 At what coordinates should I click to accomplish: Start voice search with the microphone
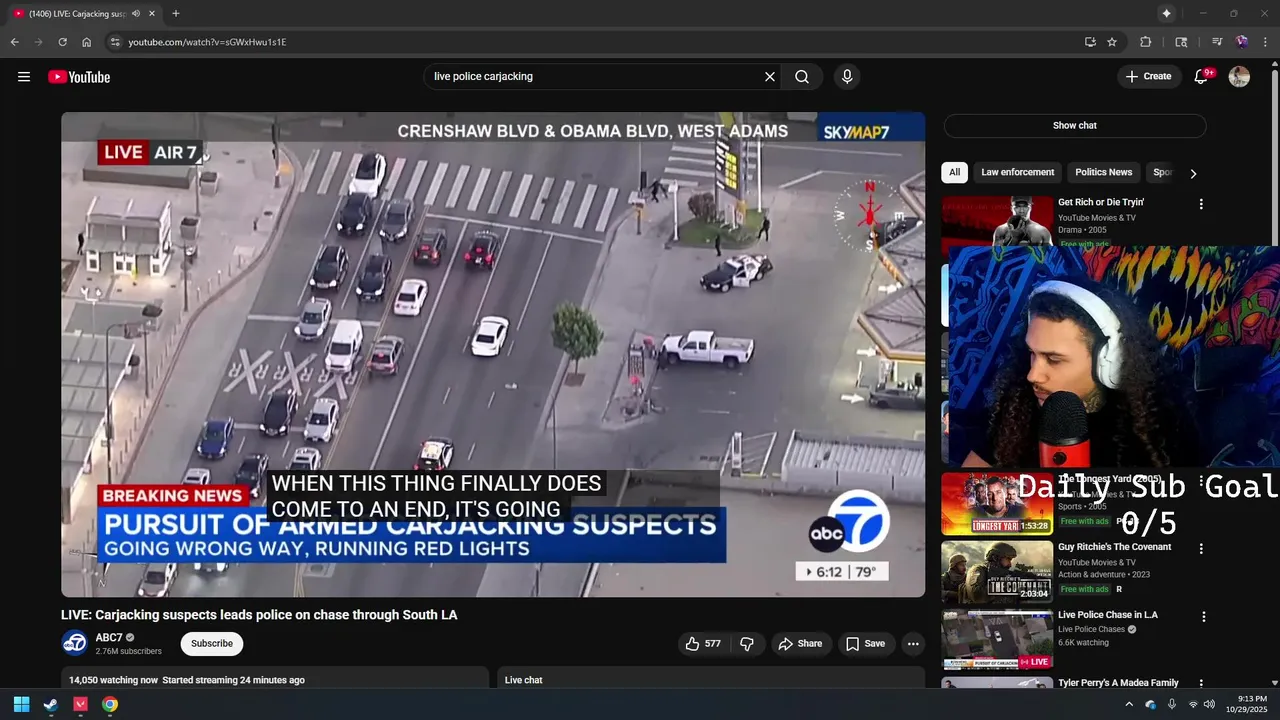(847, 77)
